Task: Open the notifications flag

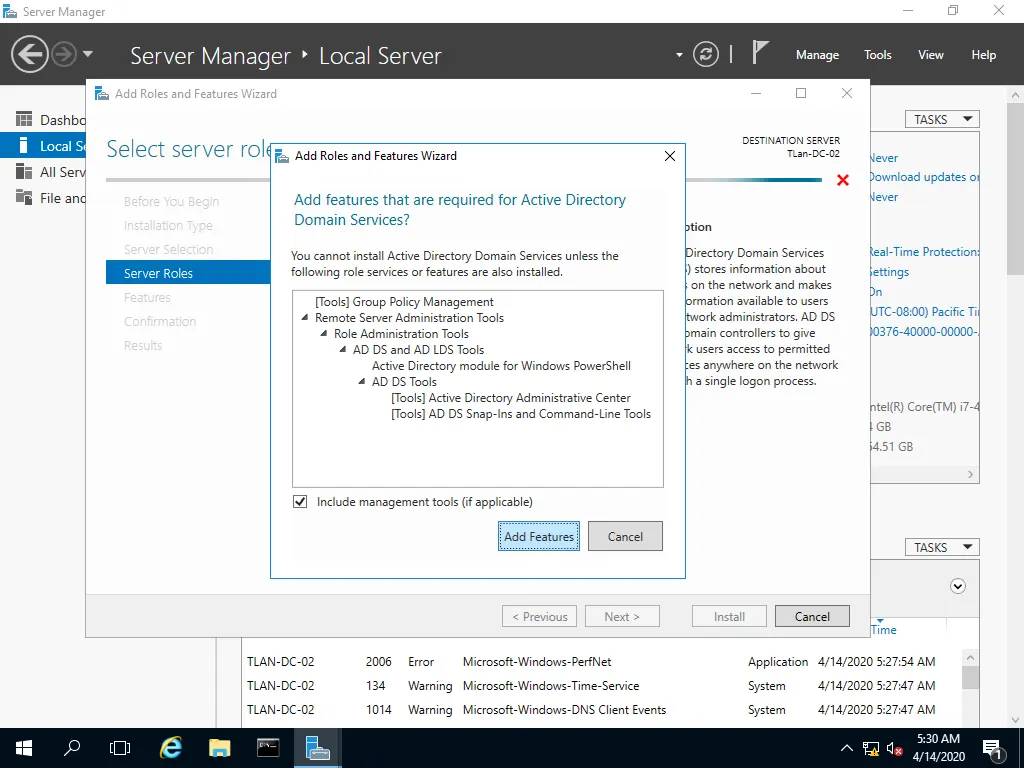Action: pyautogui.click(x=759, y=53)
